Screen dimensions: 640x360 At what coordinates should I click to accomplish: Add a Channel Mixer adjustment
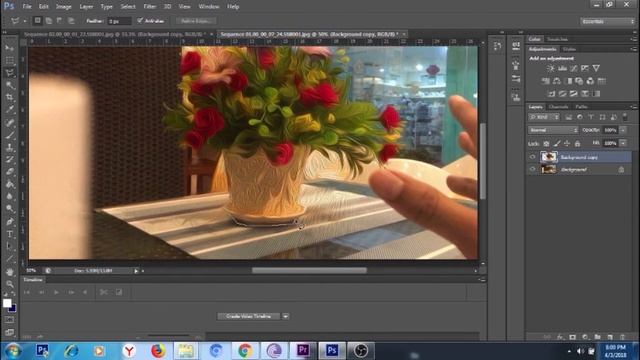(590, 81)
